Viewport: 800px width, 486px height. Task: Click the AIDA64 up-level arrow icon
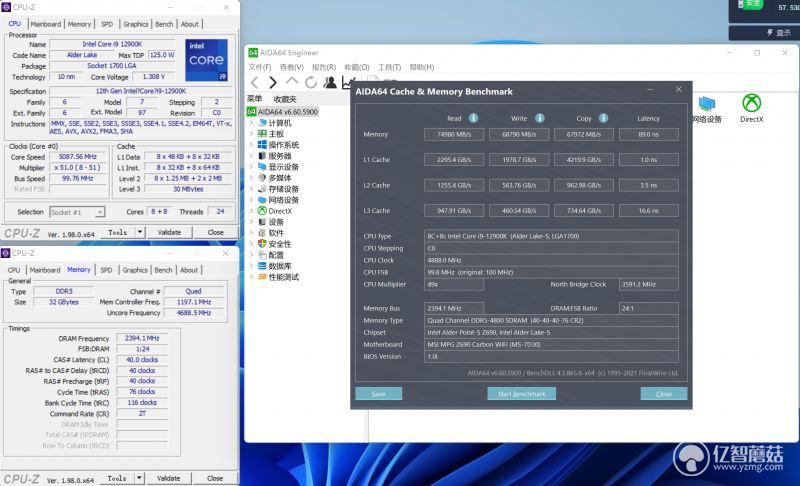click(x=292, y=82)
